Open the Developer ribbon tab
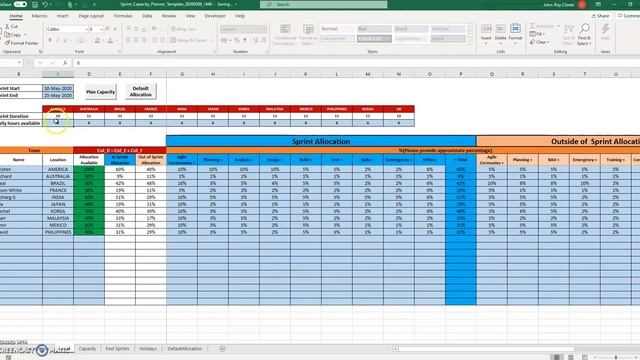Viewport: 640px width, 360px height. pos(215,16)
